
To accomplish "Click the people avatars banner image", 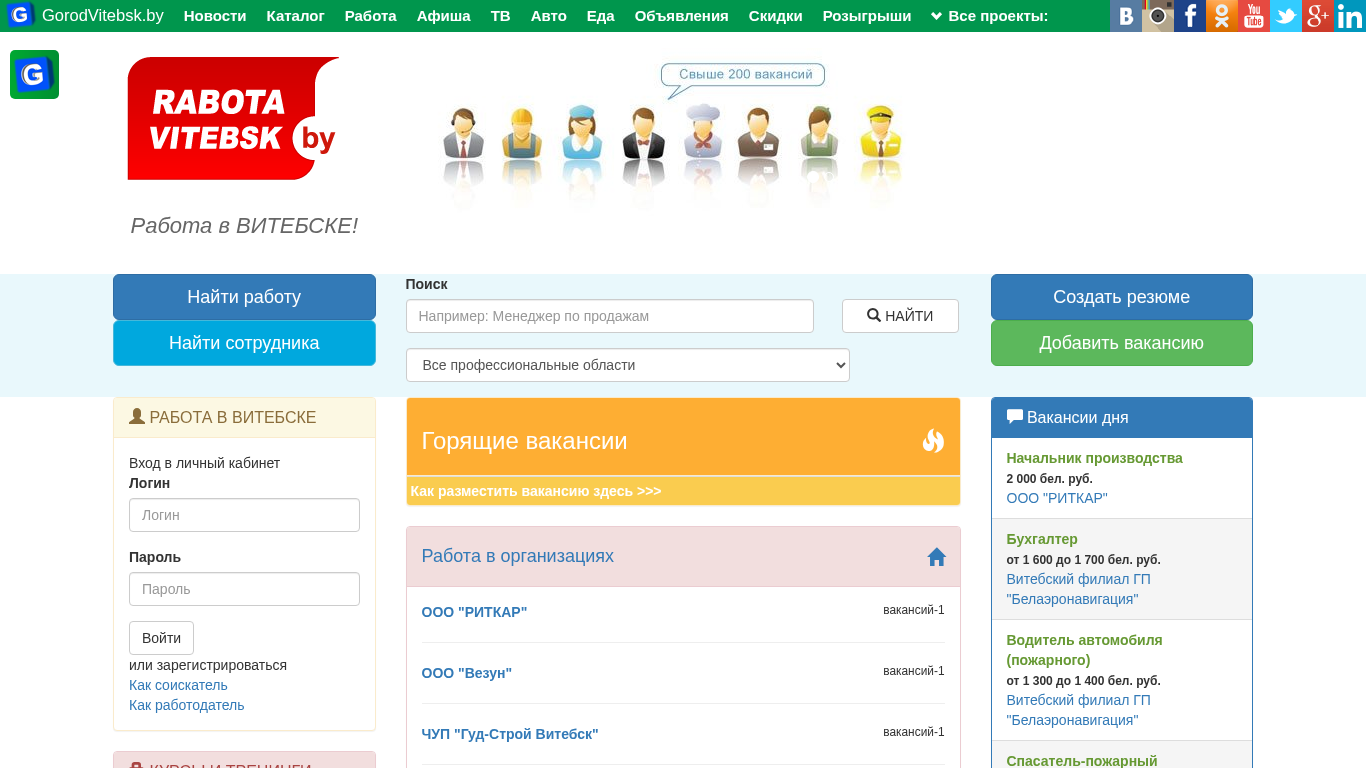I will pos(672,138).
